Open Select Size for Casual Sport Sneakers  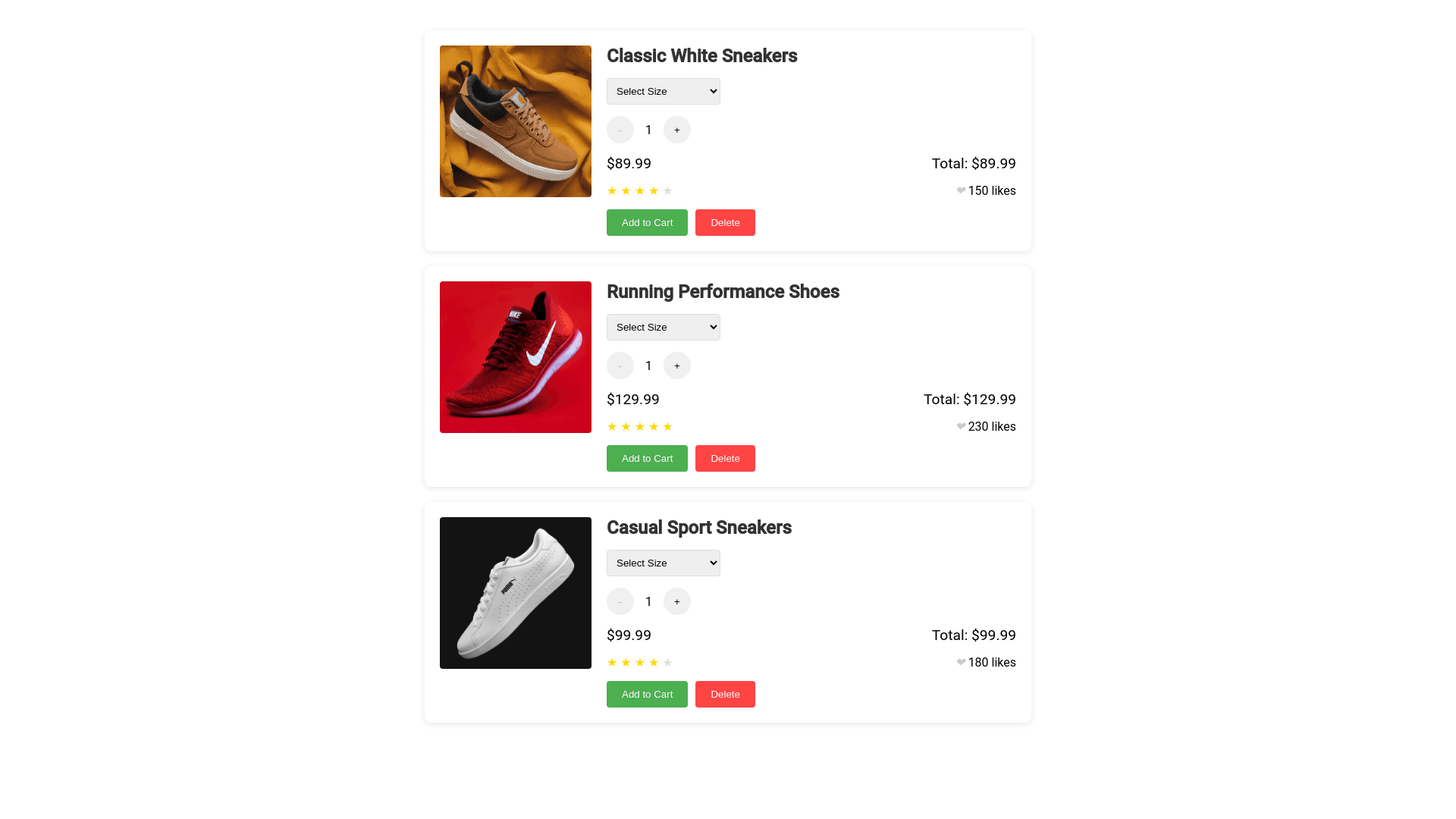[663, 563]
